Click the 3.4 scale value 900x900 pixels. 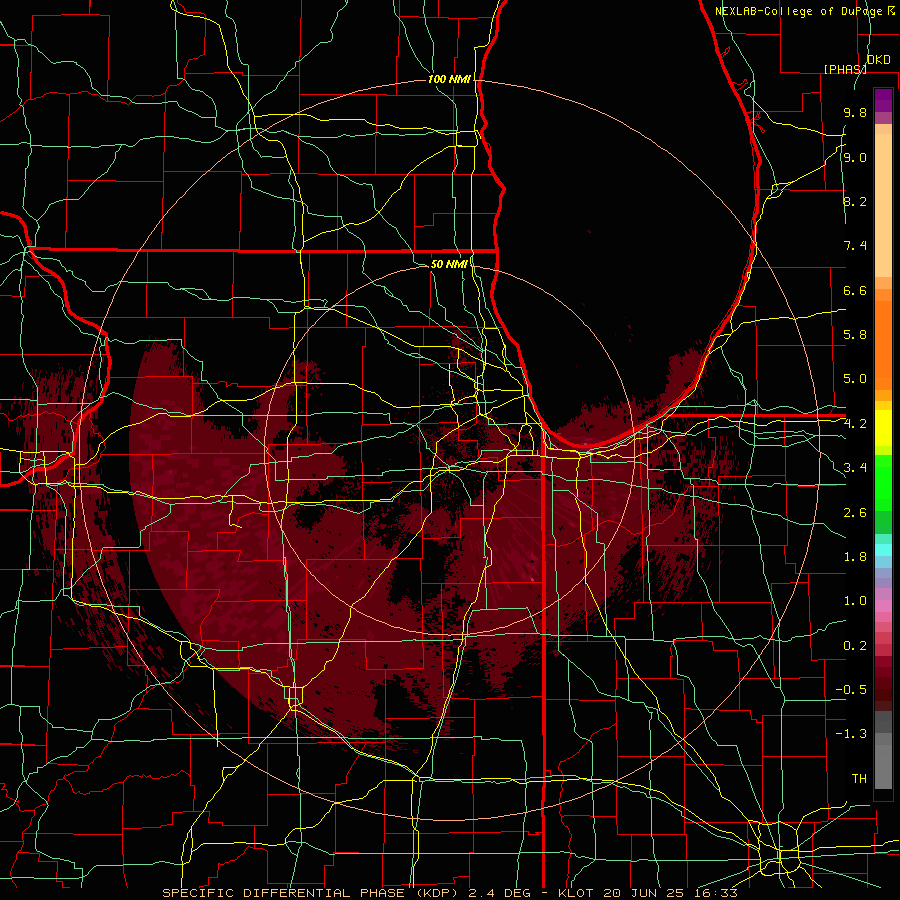tap(855, 468)
